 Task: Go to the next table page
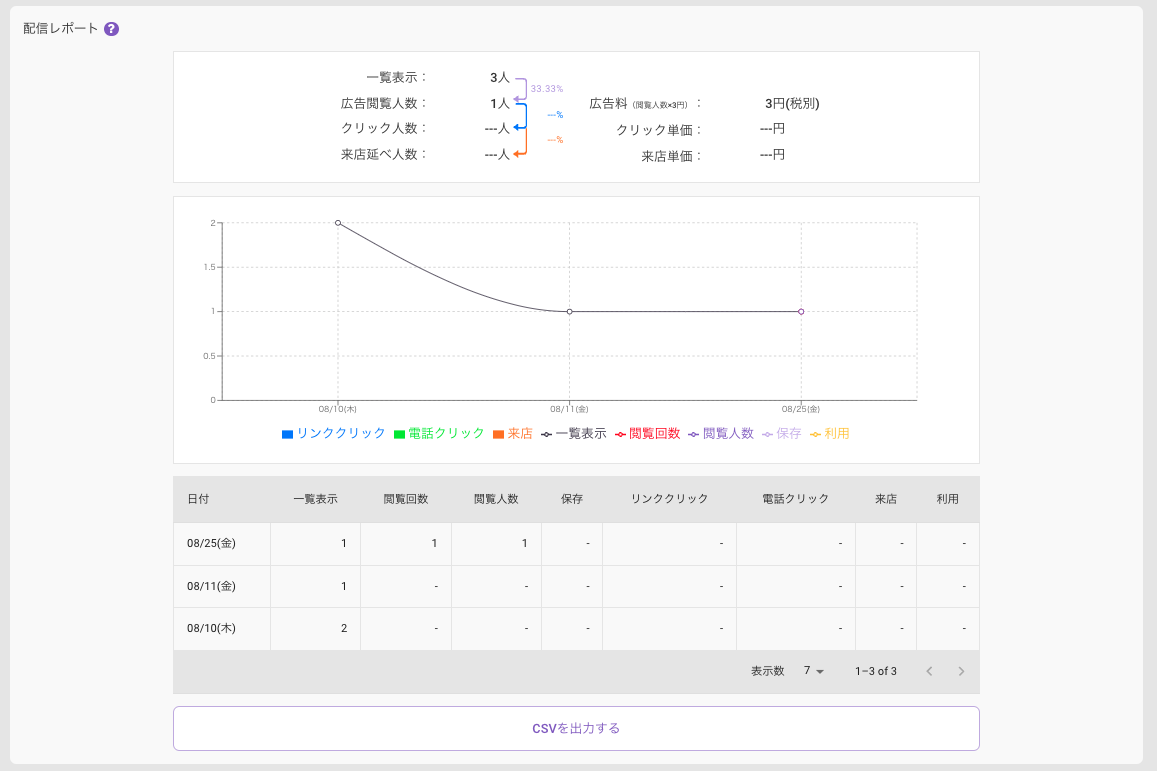pyautogui.click(x=961, y=671)
